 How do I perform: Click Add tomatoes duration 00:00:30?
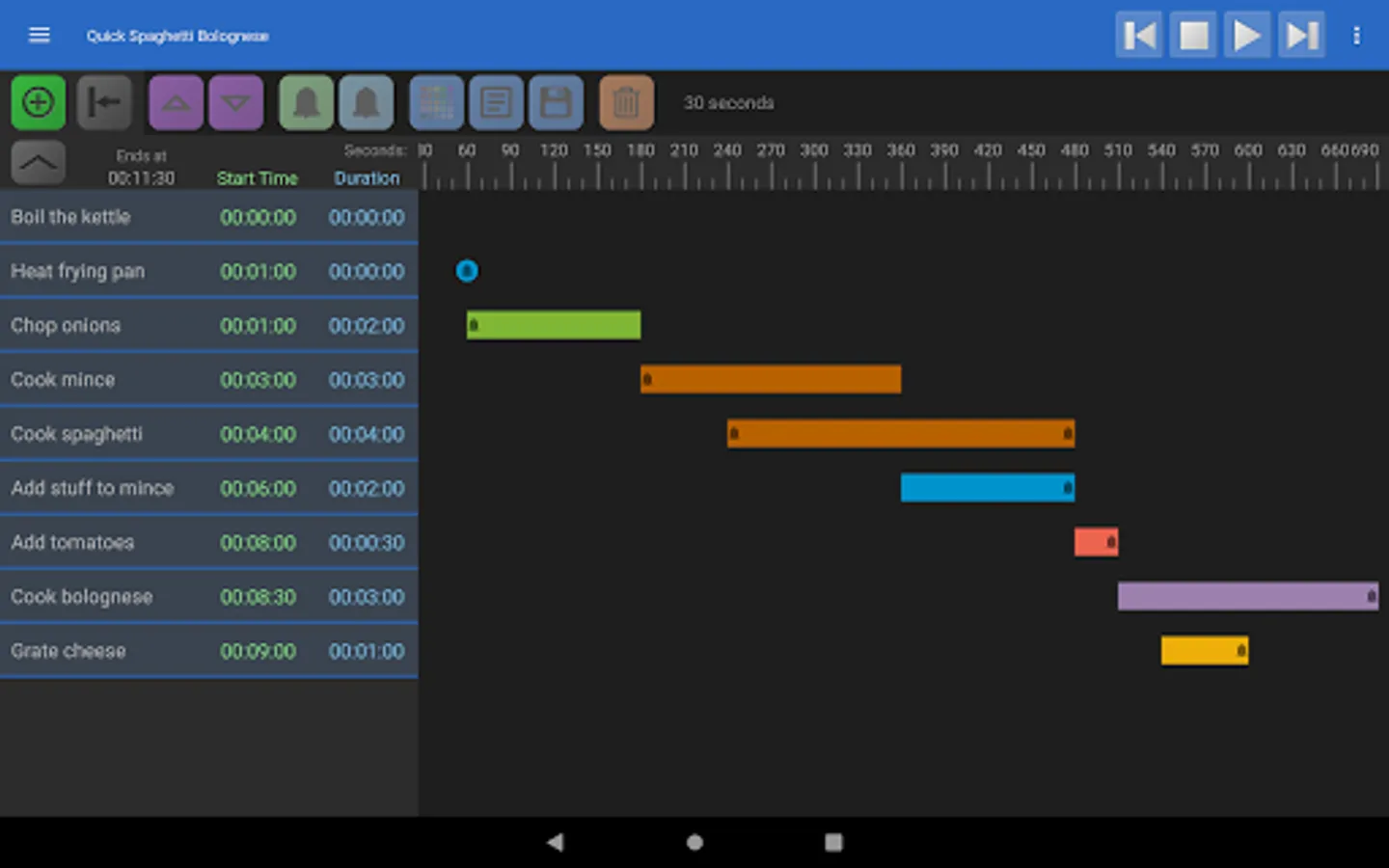click(x=367, y=543)
